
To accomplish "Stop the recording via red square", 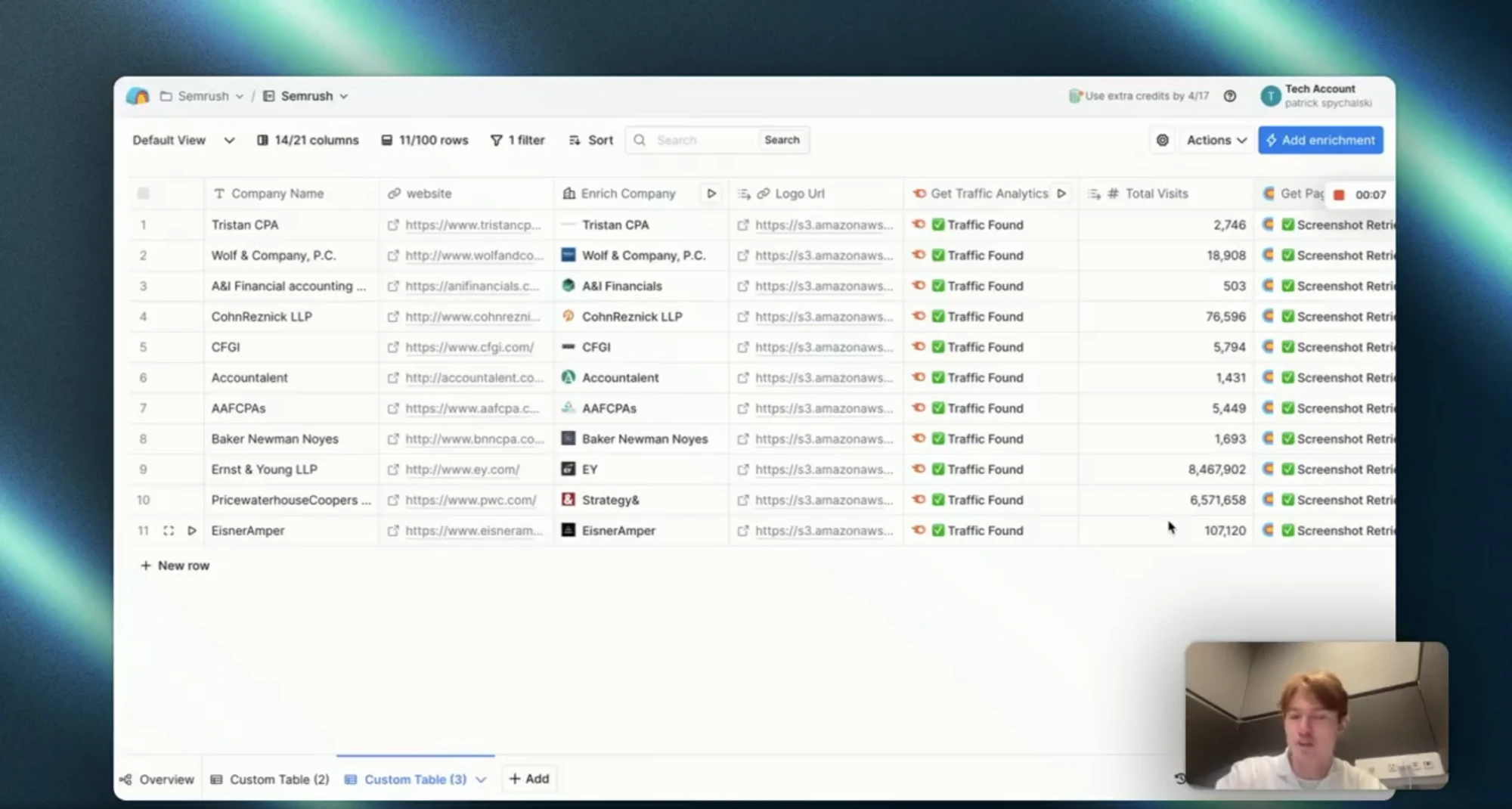I will tap(1339, 195).
